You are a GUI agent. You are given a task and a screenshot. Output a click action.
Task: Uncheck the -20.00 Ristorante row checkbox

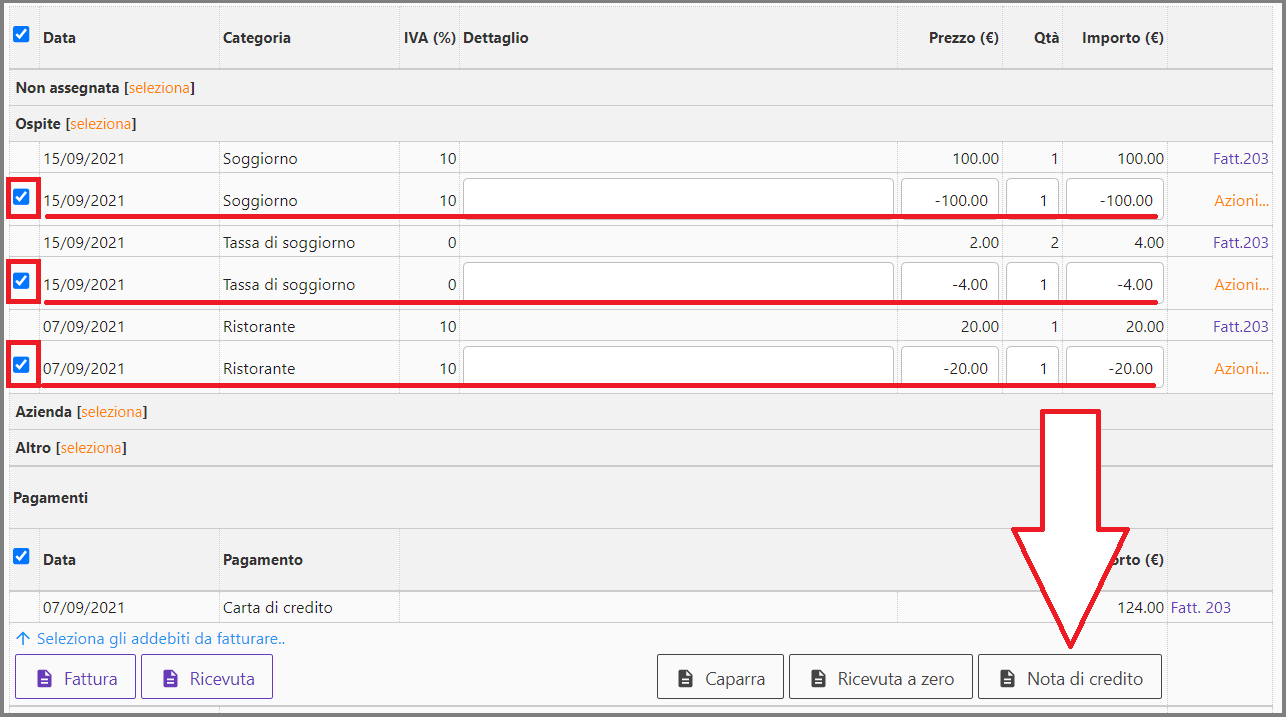tap(21, 365)
